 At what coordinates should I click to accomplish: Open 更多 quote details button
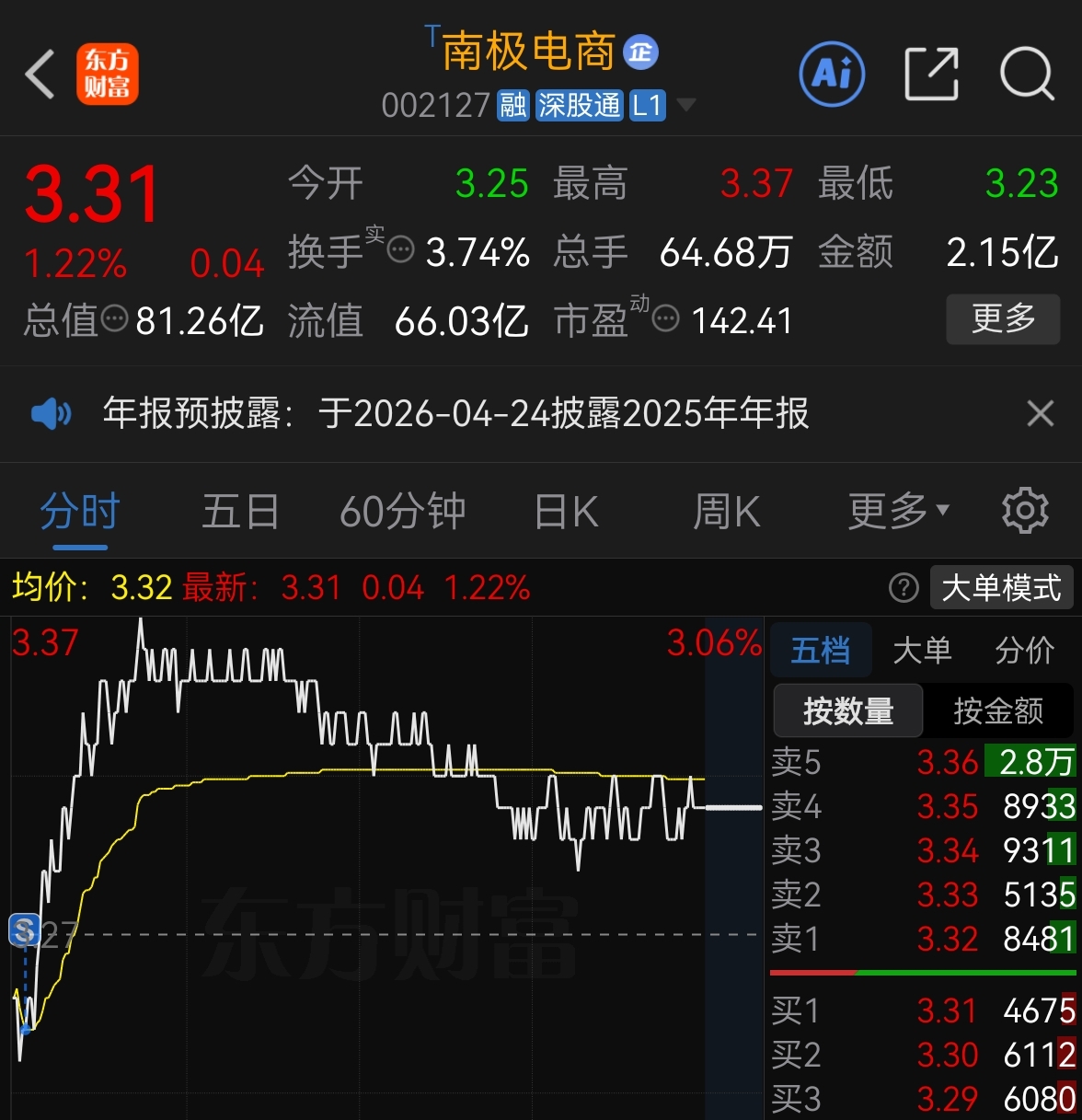(1003, 319)
